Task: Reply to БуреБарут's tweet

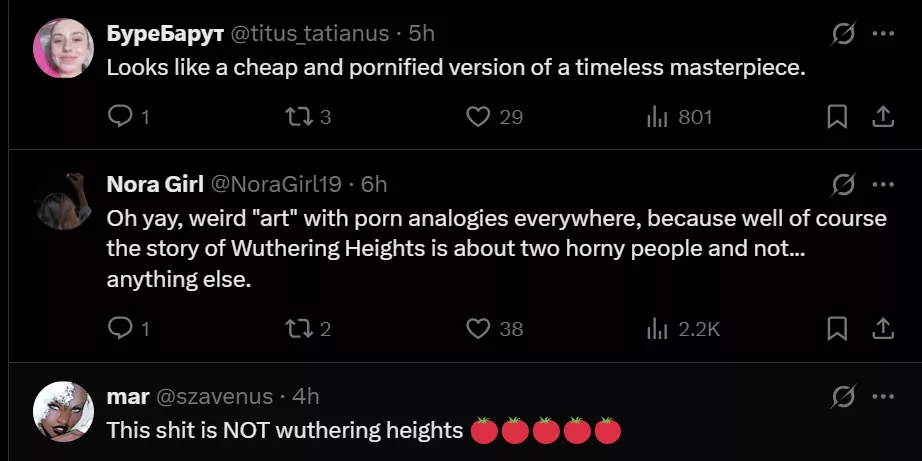Action: coord(120,117)
